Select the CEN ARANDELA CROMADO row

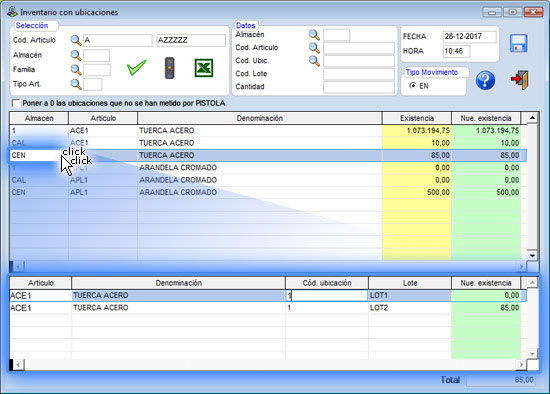[268, 192]
